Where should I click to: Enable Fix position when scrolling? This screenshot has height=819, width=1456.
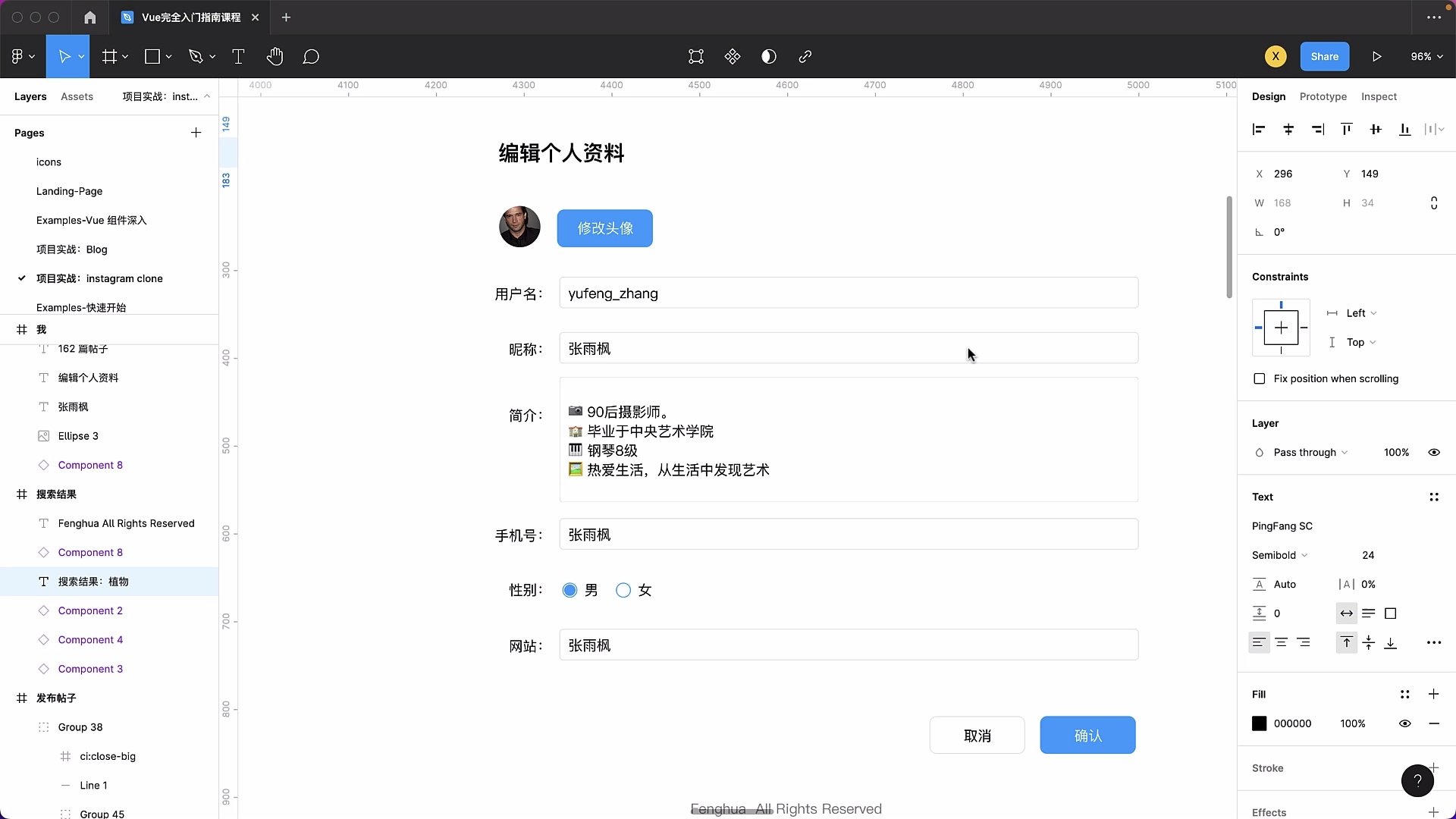1260,378
